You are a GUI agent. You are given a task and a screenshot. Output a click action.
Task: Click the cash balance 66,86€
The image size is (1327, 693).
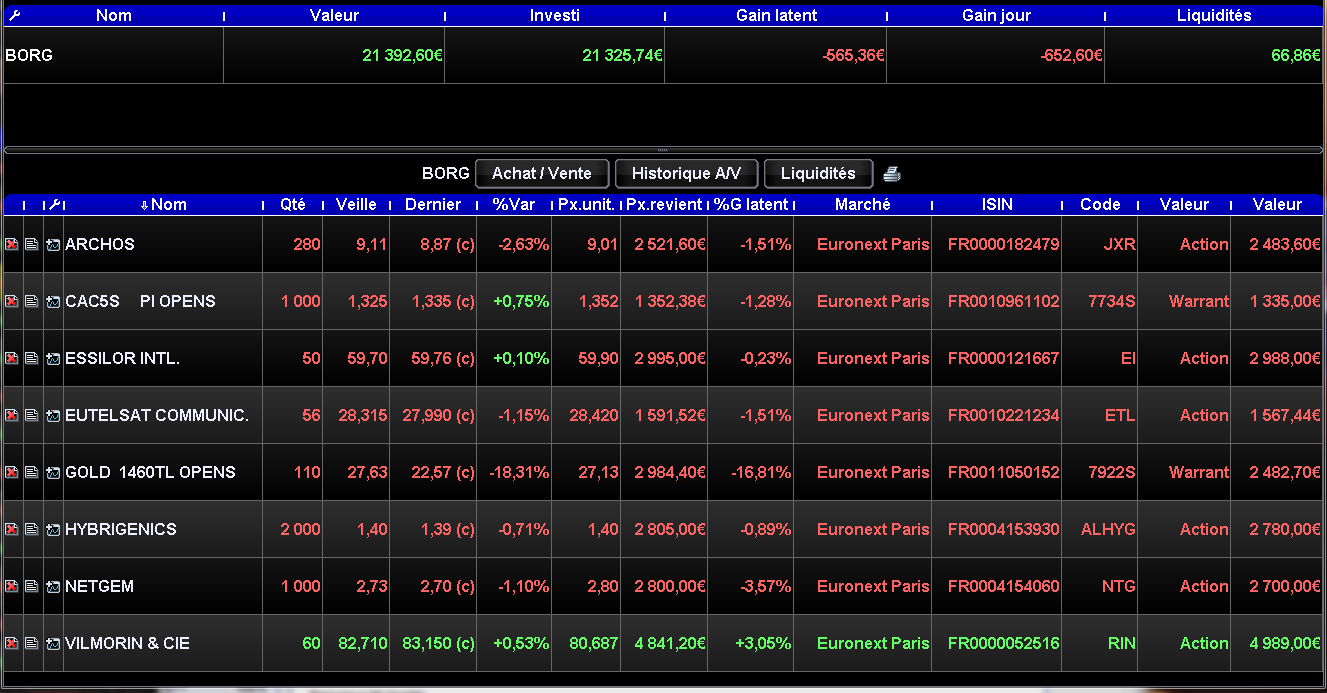(x=1296, y=55)
